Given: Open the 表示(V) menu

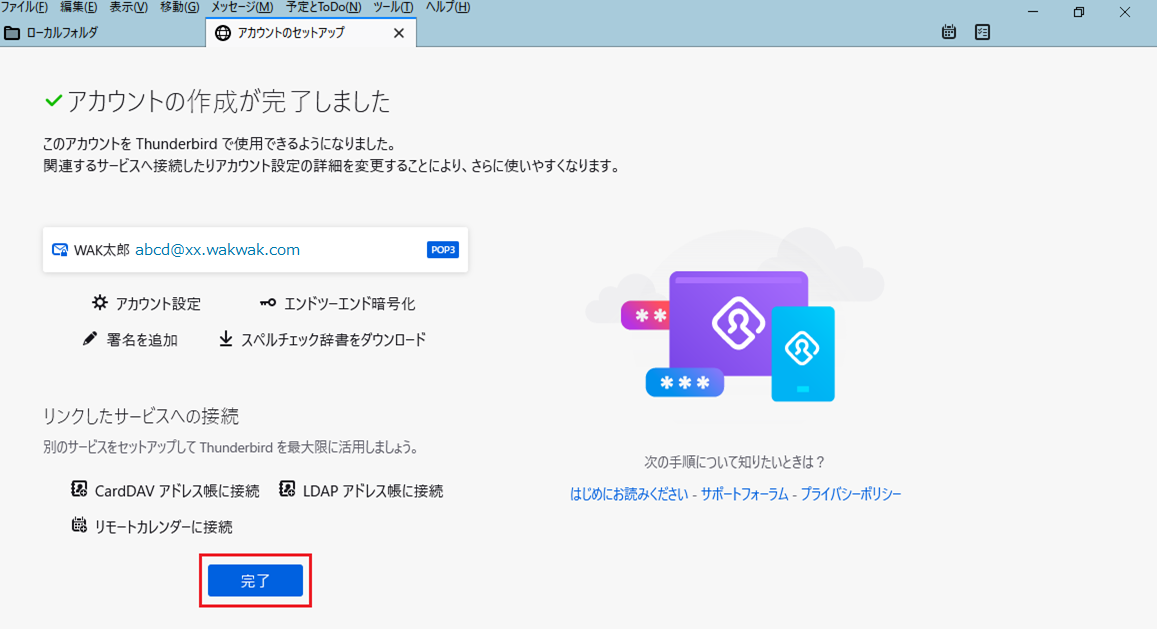Looking at the screenshot, I should (128, 7).
